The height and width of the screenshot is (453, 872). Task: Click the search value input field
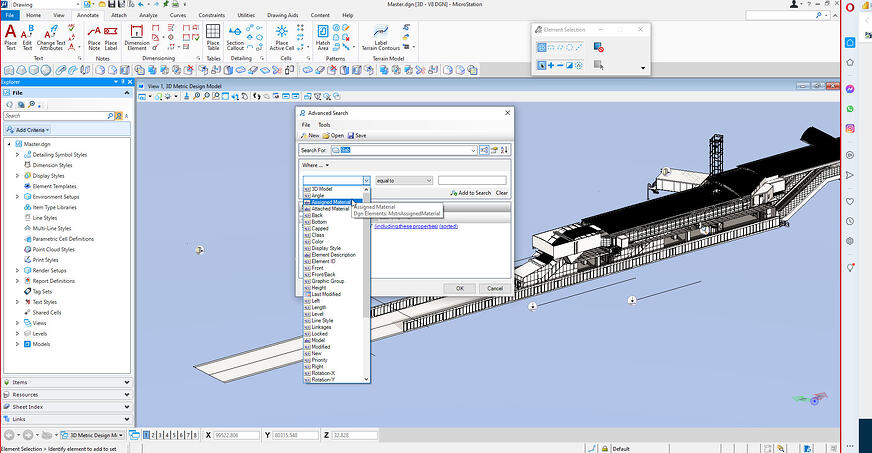[472, 181]
